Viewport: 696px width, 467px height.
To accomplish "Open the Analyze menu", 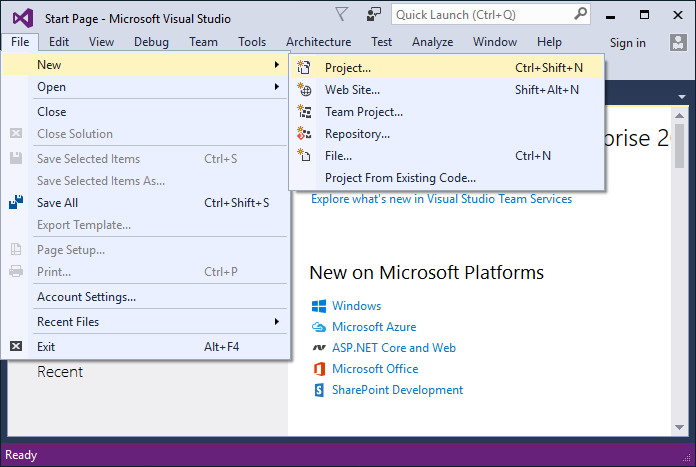I will pos(432,42).
